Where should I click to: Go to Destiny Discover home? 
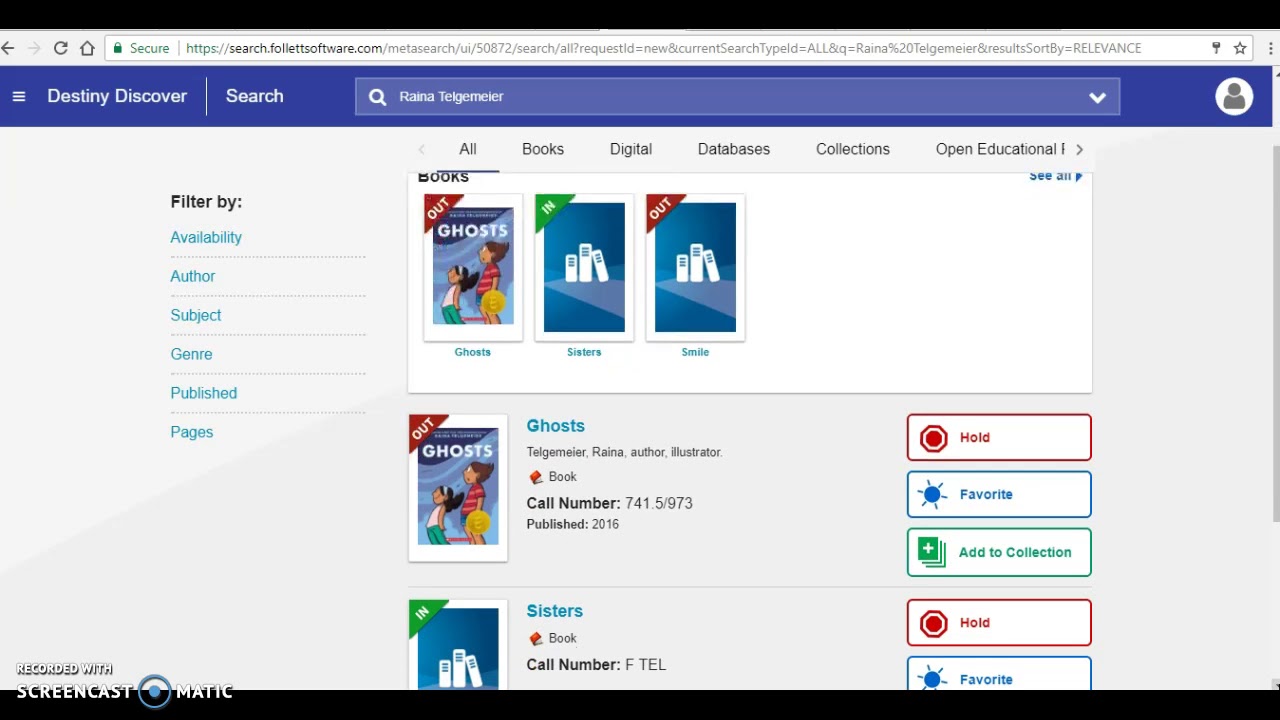[x=117, y=96]
